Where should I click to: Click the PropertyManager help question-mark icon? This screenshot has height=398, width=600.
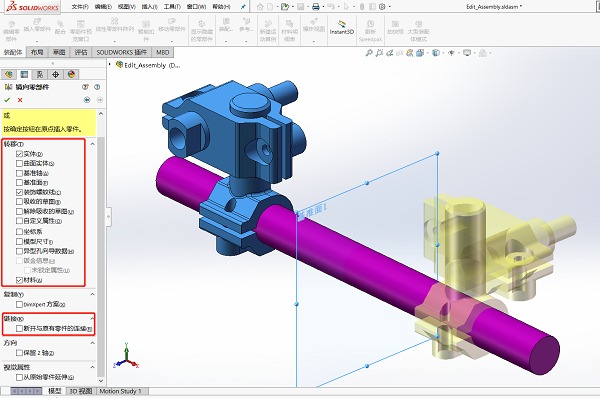97,87
